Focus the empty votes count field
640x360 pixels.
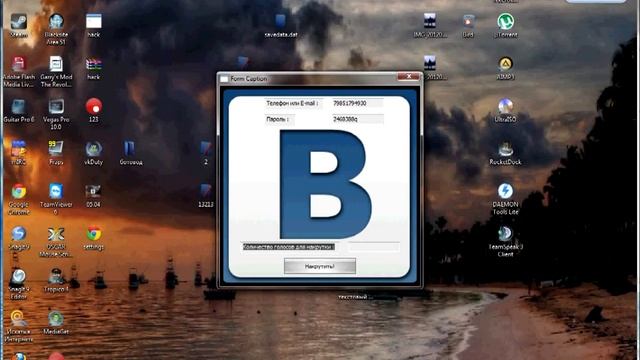(373, 247)
